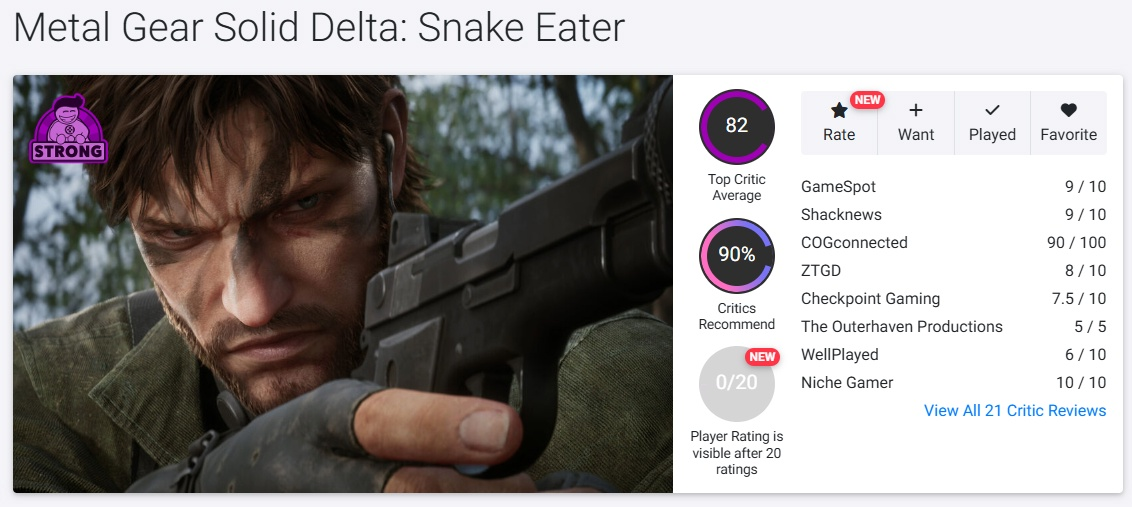Add game to Want list plus icon
The image size is (1132, 507).
point(916,111)
